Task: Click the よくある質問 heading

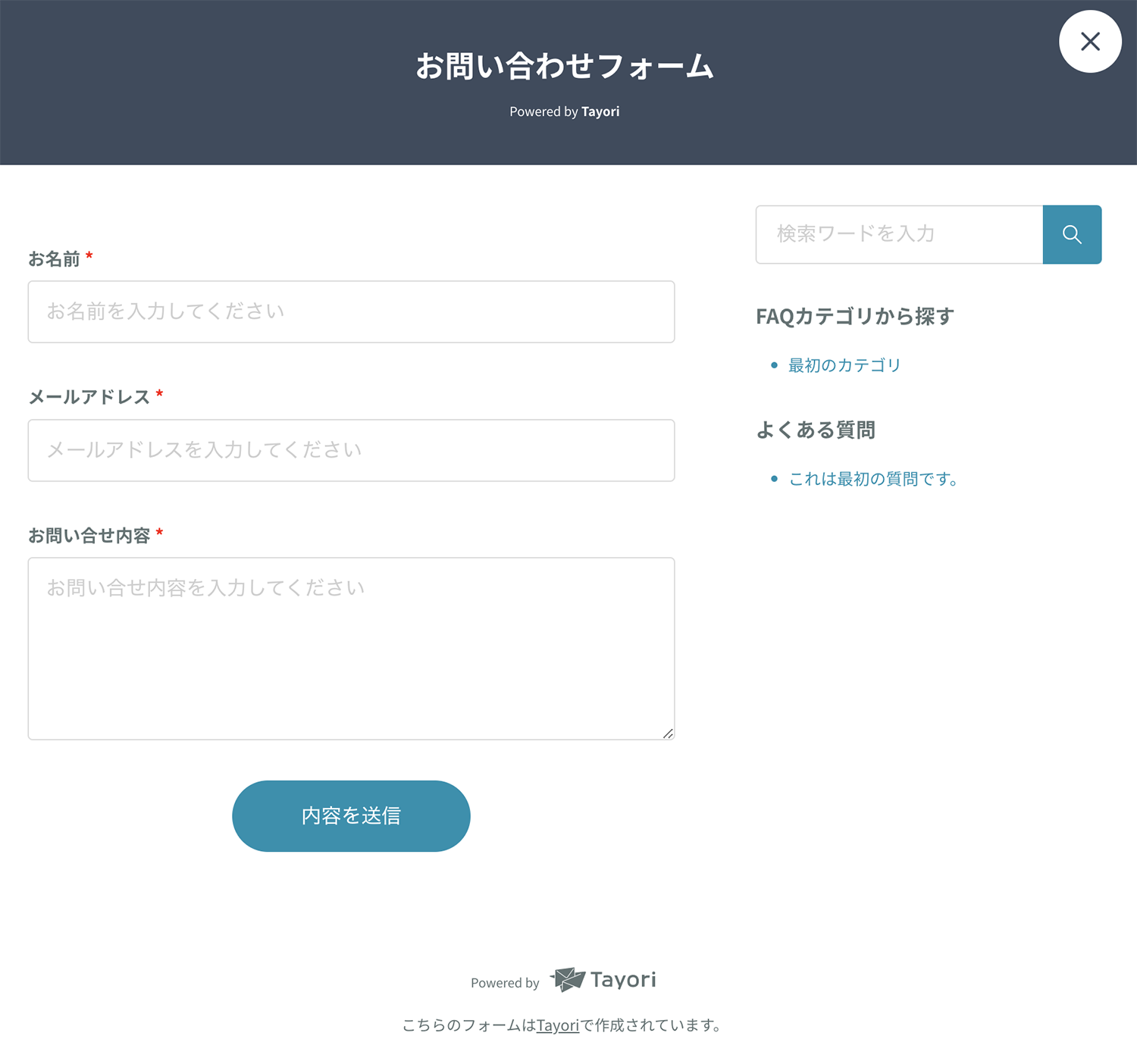Action: pyautogui.click(x=816, y=430)
